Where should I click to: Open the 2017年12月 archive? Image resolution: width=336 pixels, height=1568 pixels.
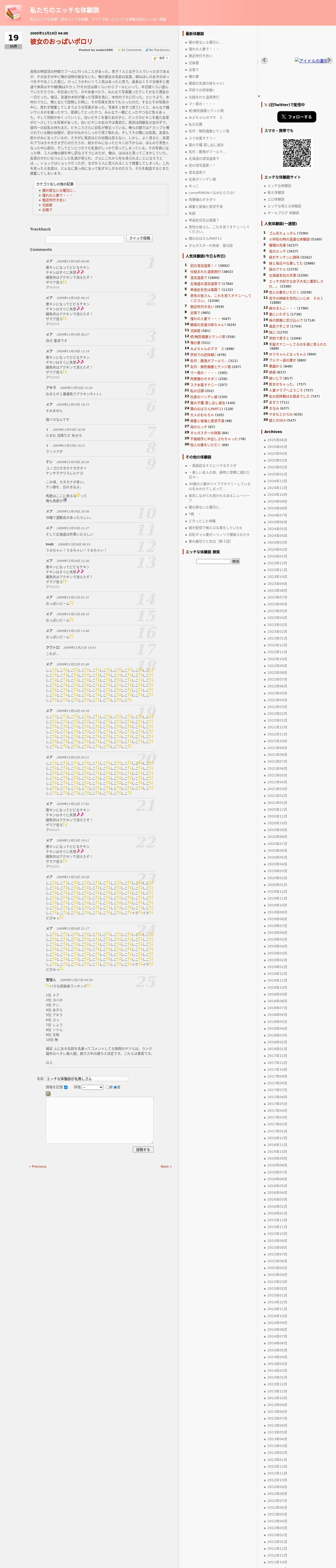coord(277,1056)
